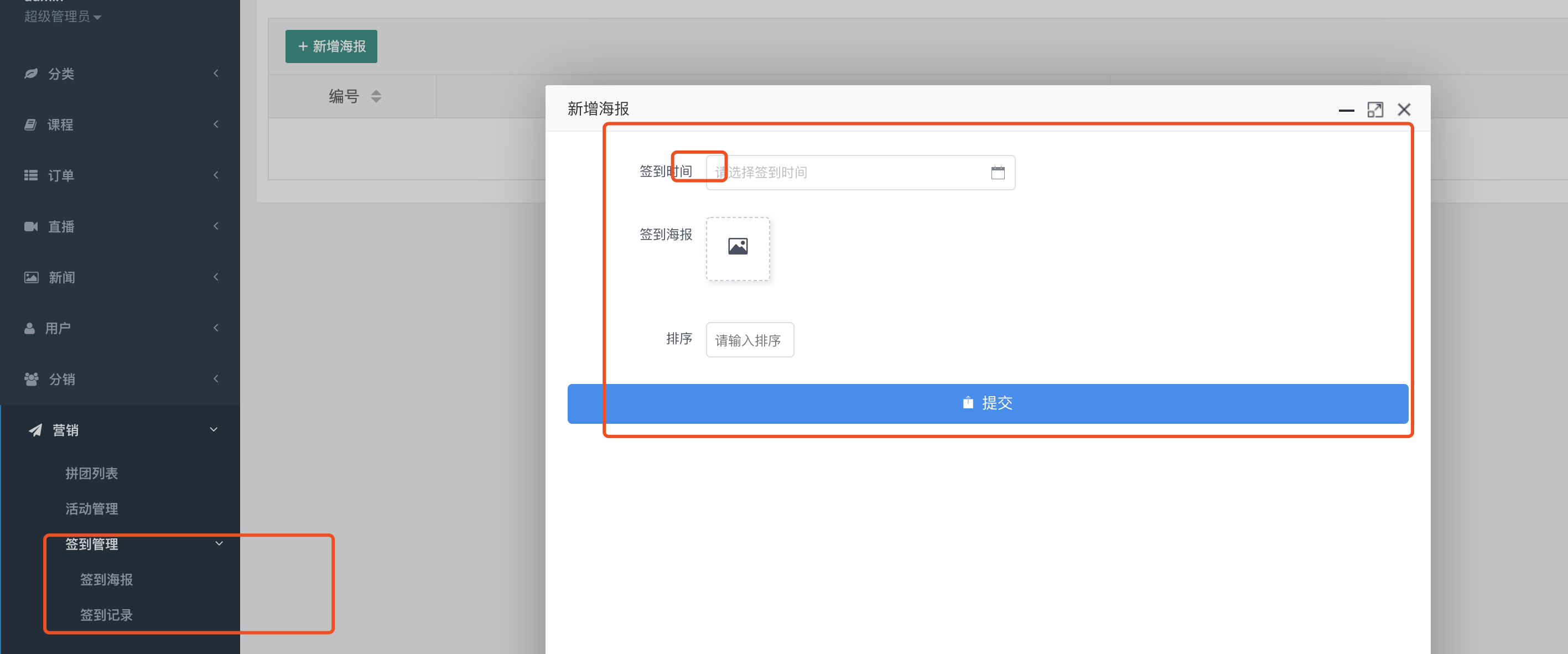1568x654 pixels.
Task: Click the 课程 sidebar label
Action: coord(60,124)
